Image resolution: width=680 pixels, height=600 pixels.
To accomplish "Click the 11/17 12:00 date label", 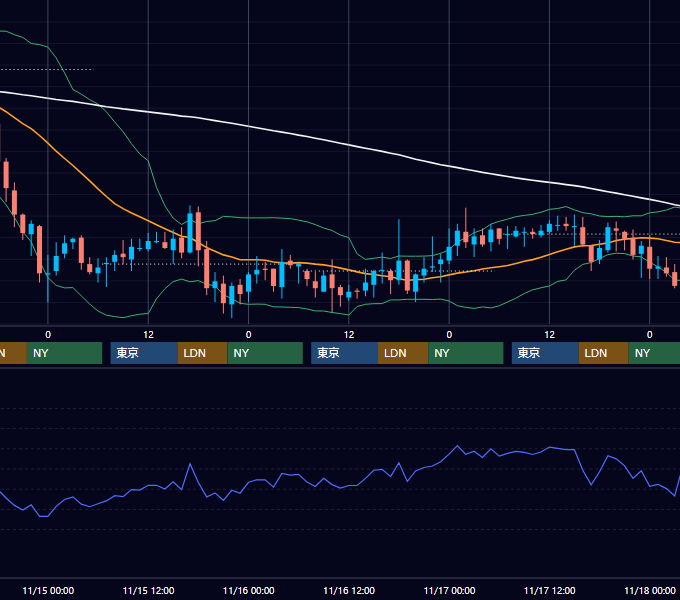I will [x=549, y=590].
